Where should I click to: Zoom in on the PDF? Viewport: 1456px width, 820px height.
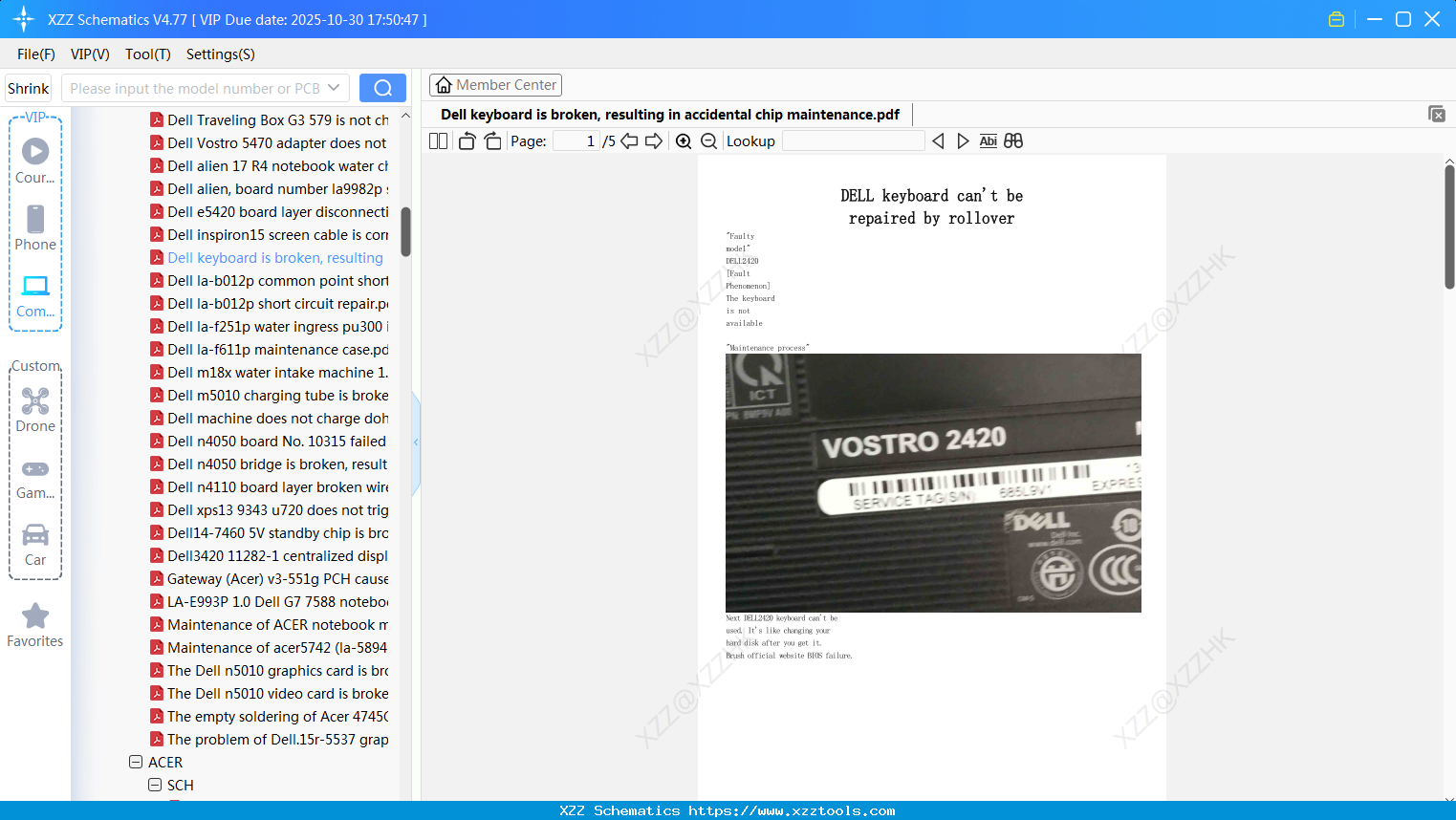tap(684, 141)
